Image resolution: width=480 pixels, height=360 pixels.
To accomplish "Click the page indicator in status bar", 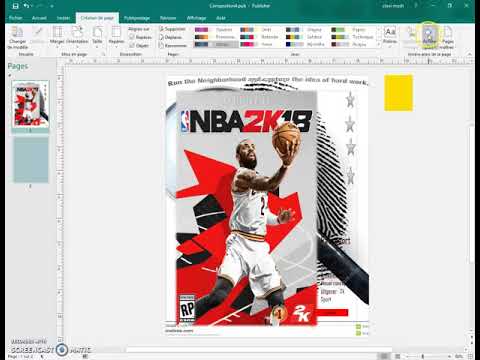I will [x=21, y=356].
